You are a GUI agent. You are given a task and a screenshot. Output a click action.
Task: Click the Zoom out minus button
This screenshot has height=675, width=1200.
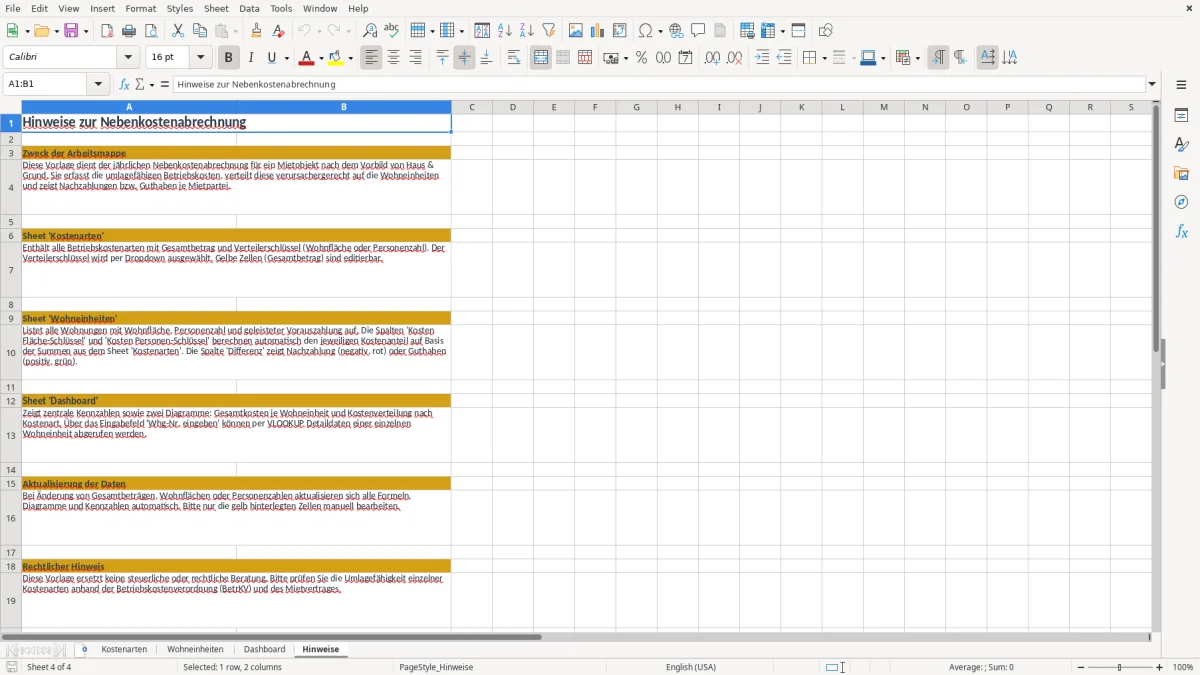pos(1080,667)
